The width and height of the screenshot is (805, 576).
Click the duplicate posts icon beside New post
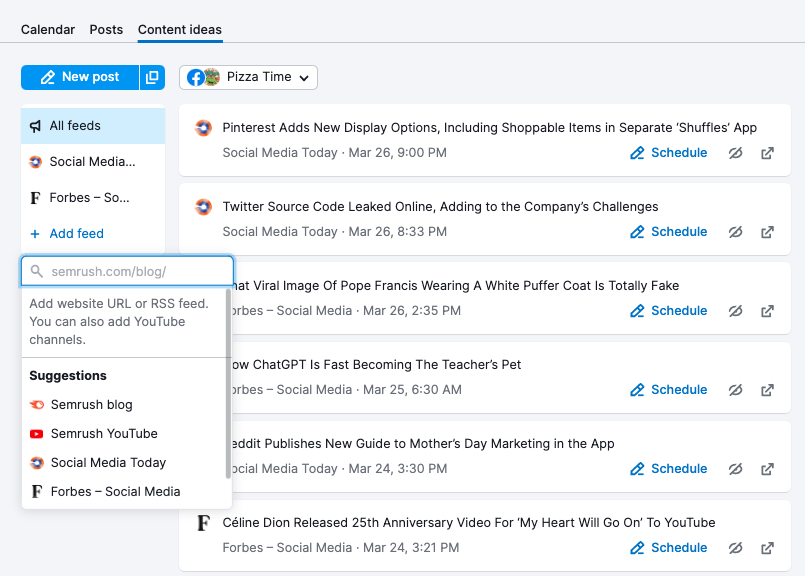[x=152, y=76]
